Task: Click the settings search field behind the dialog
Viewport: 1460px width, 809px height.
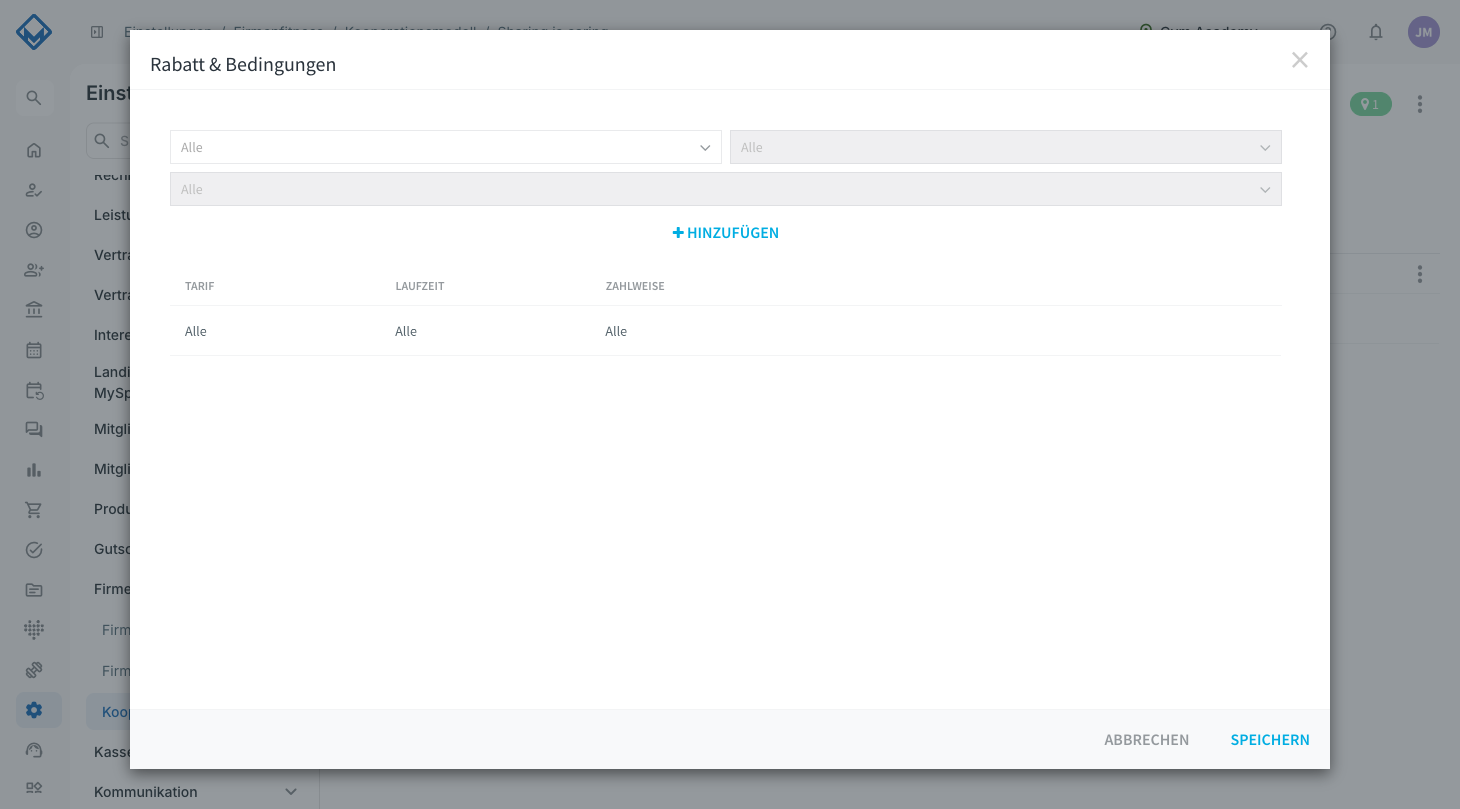Action: pos(108,141)
